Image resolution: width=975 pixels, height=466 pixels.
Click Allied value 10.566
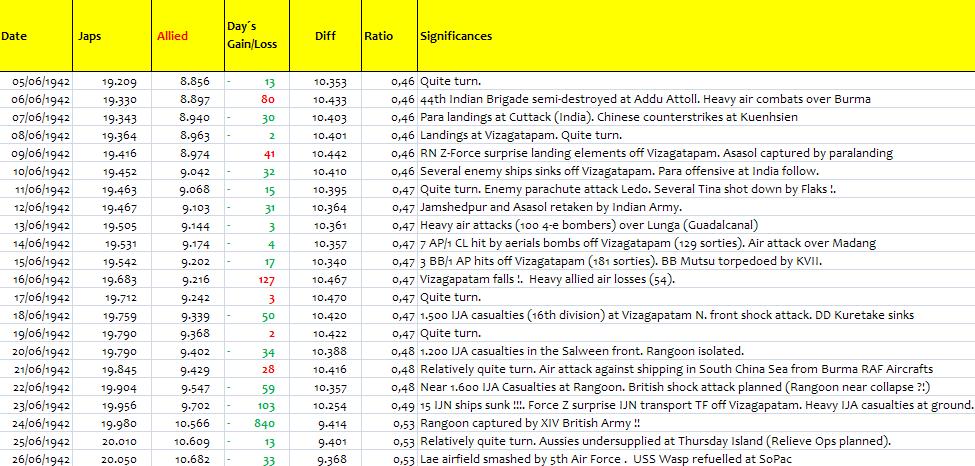pyautogui.click(x=188, y=424)
